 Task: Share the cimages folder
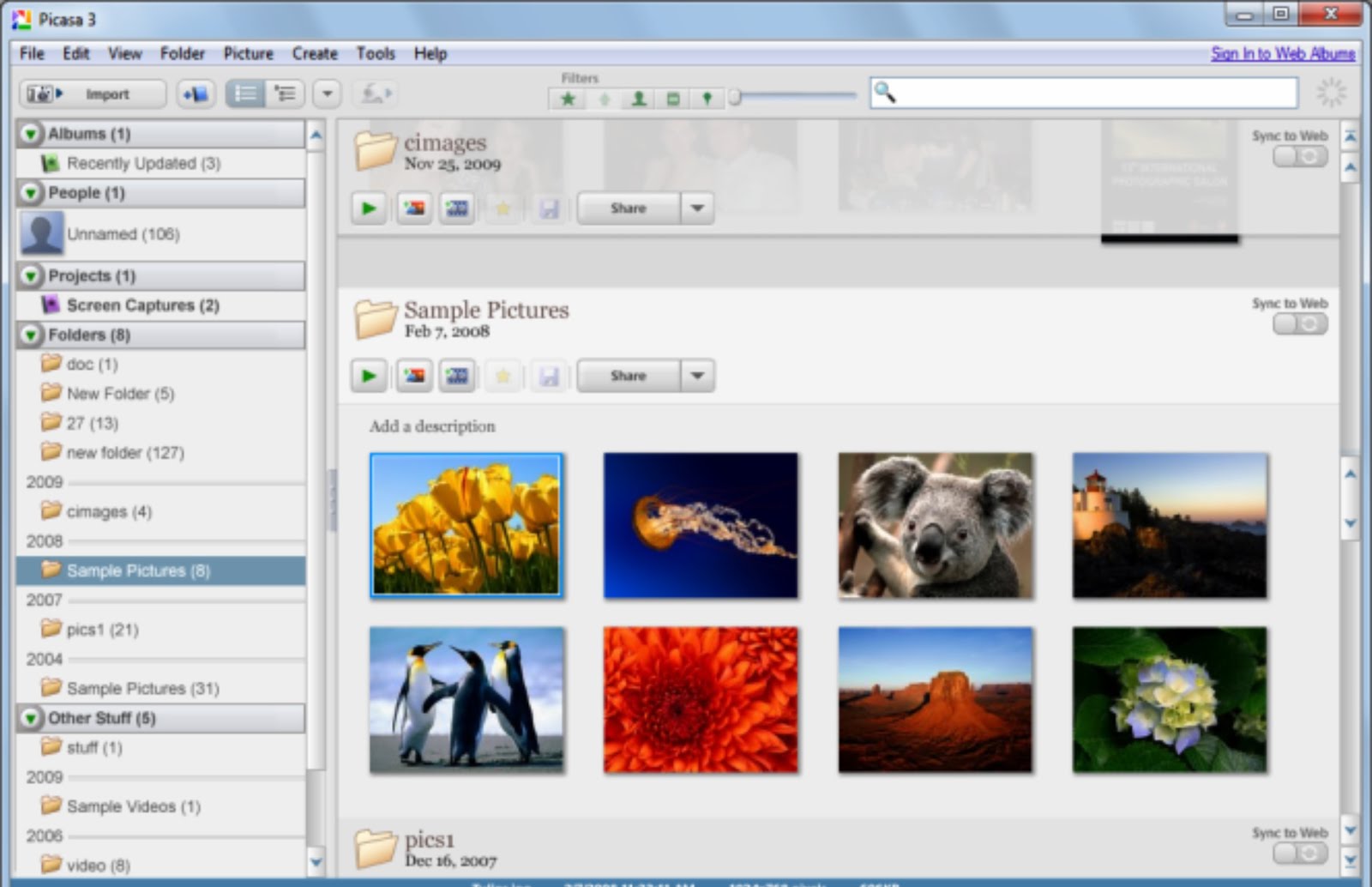(628, 208)
